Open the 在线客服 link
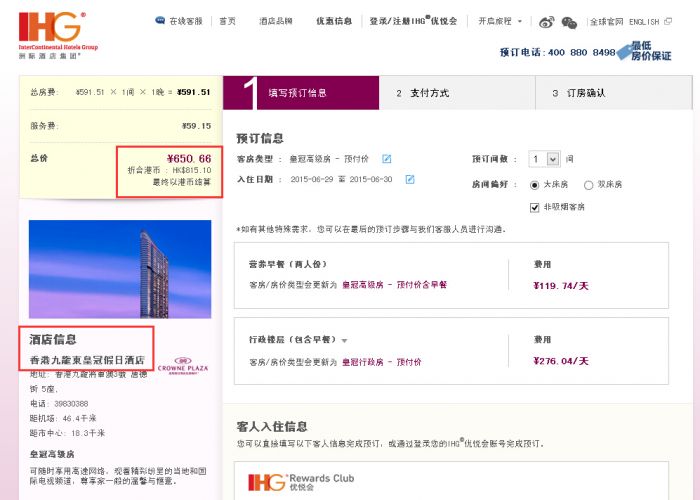Viewport: 700px width, 500px height. (x=186, y=21)
